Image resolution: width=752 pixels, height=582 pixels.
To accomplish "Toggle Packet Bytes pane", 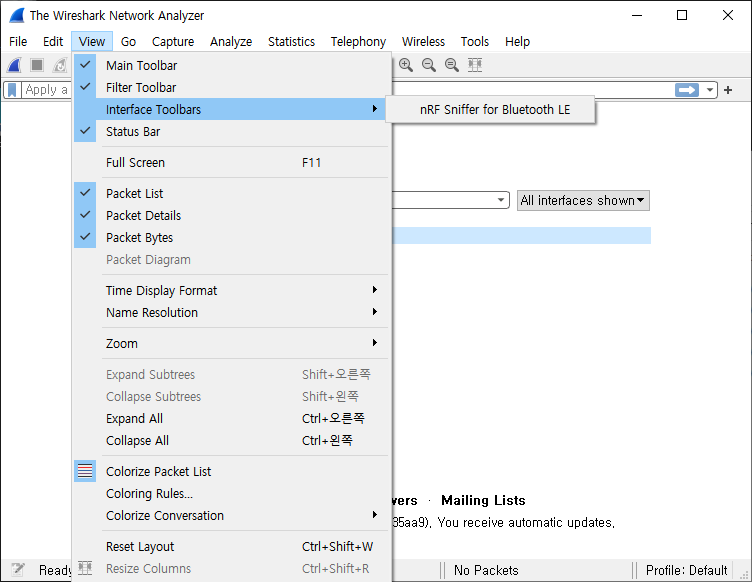I will (231, 237).
